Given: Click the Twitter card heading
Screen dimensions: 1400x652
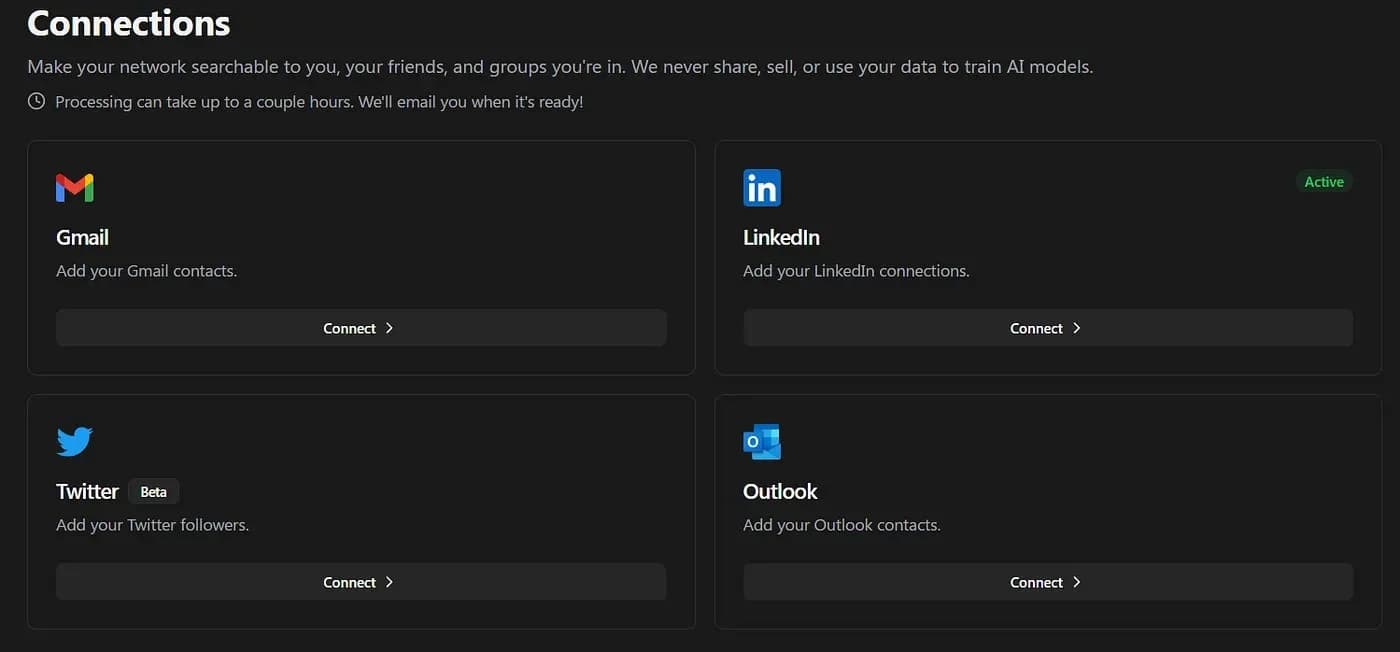Looking at the screenshot, I should (87, 491).
